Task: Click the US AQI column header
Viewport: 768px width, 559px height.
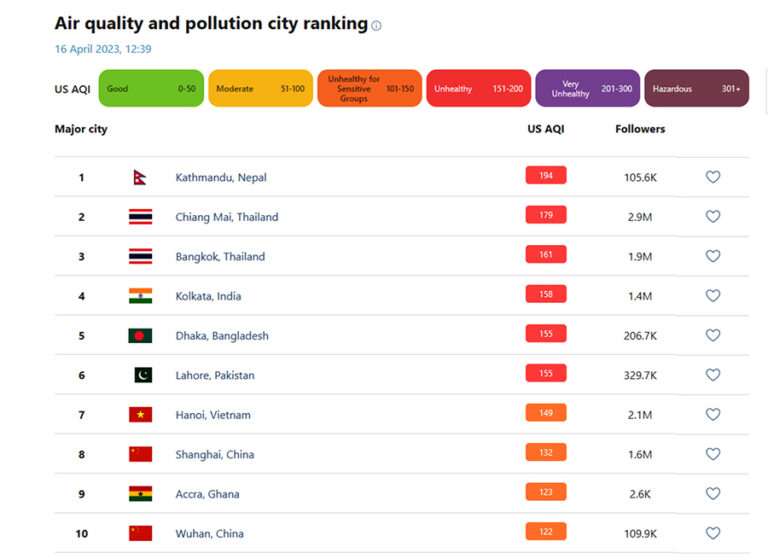Action: 545,129
